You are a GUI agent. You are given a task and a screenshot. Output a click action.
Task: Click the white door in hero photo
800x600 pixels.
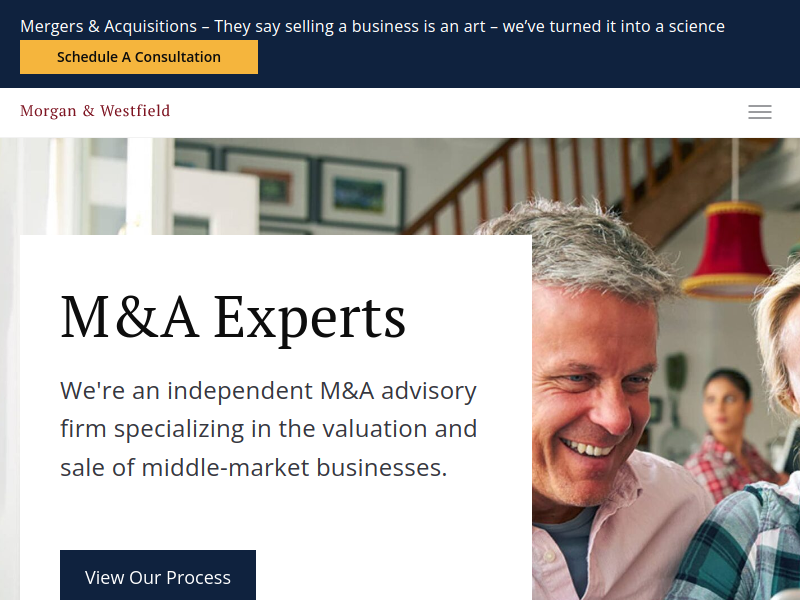[x=214, y=202]
